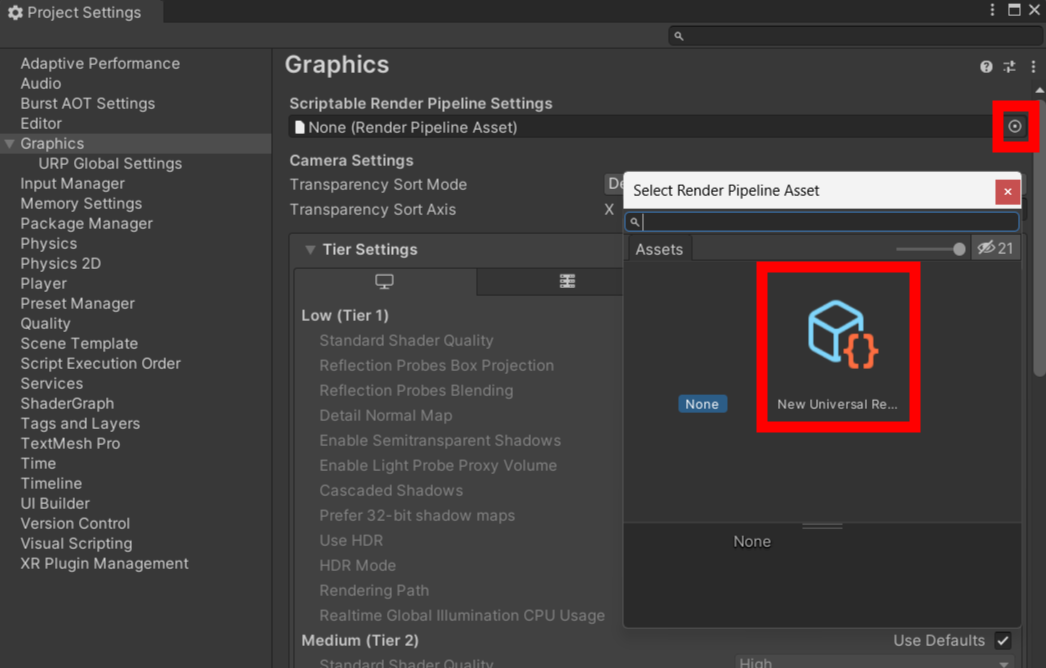Image resolution: width=1046 pixels, height=668 pixels.
Task: Open Project Settings window three-dot menu
Action: point(993,9)
